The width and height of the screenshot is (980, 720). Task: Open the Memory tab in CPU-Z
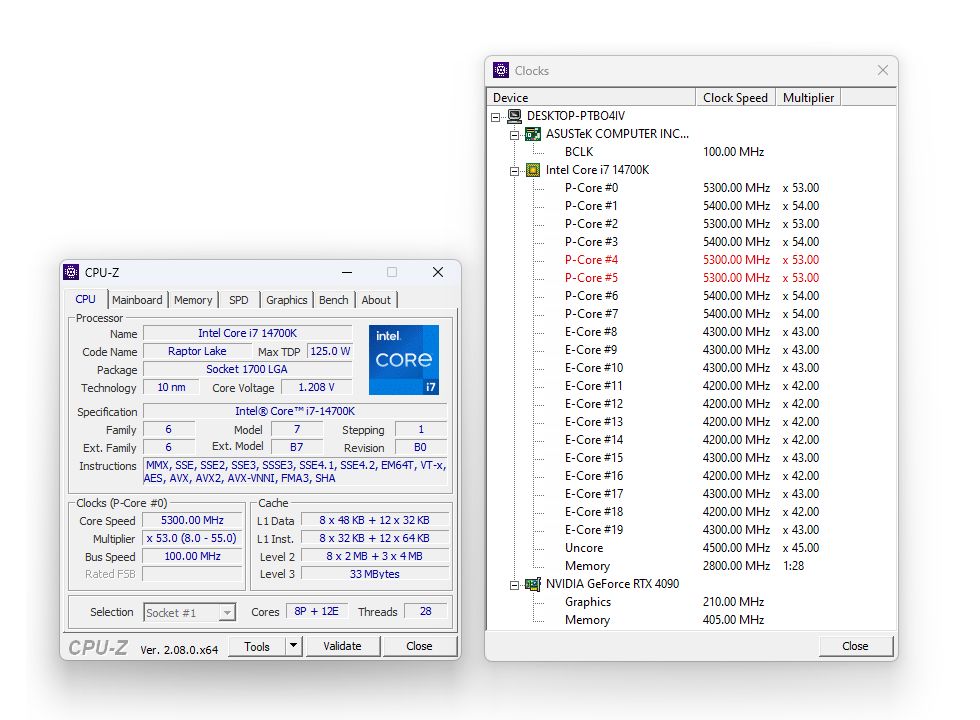tap(193, 300)
